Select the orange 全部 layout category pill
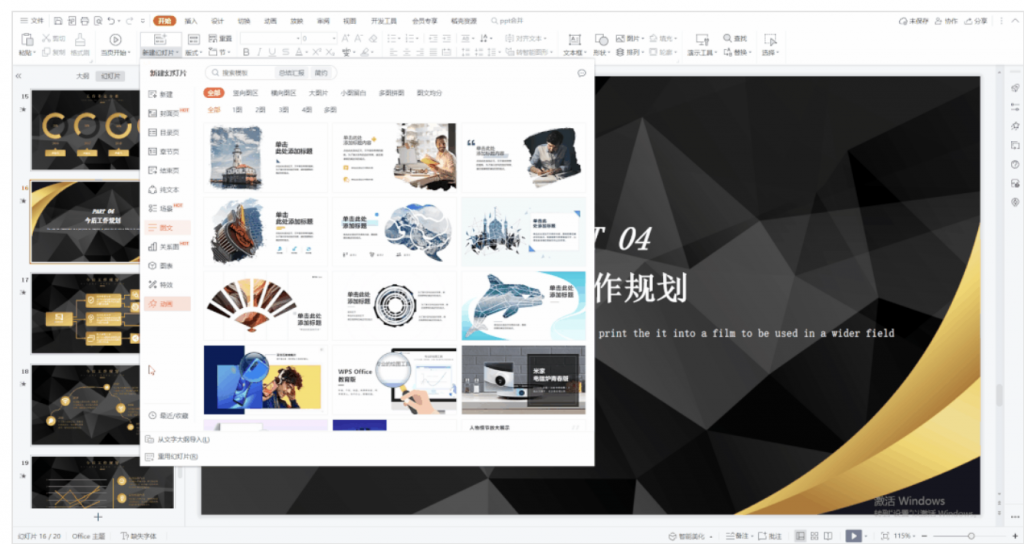The image size is (1024, 544). 214,93
